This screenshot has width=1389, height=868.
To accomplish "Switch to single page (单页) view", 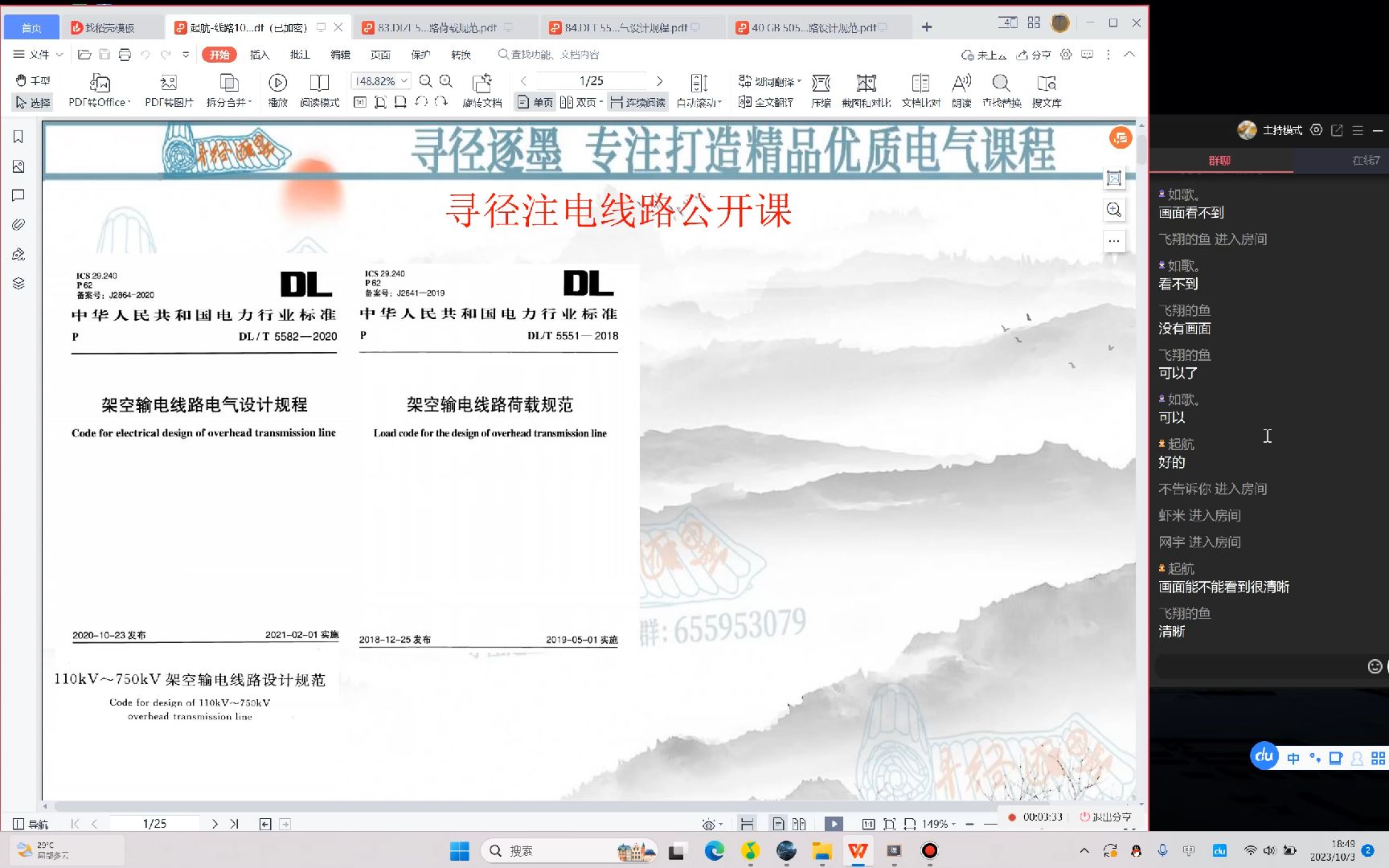I will (535, 102).
